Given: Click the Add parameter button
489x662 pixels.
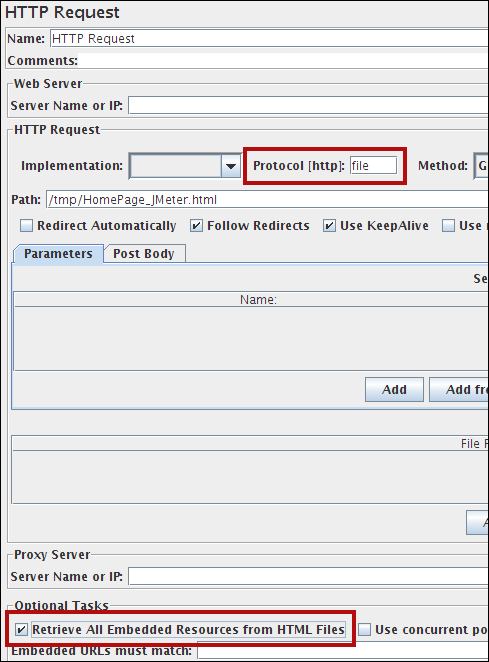Looking at the screenshot, I should 394,389.
